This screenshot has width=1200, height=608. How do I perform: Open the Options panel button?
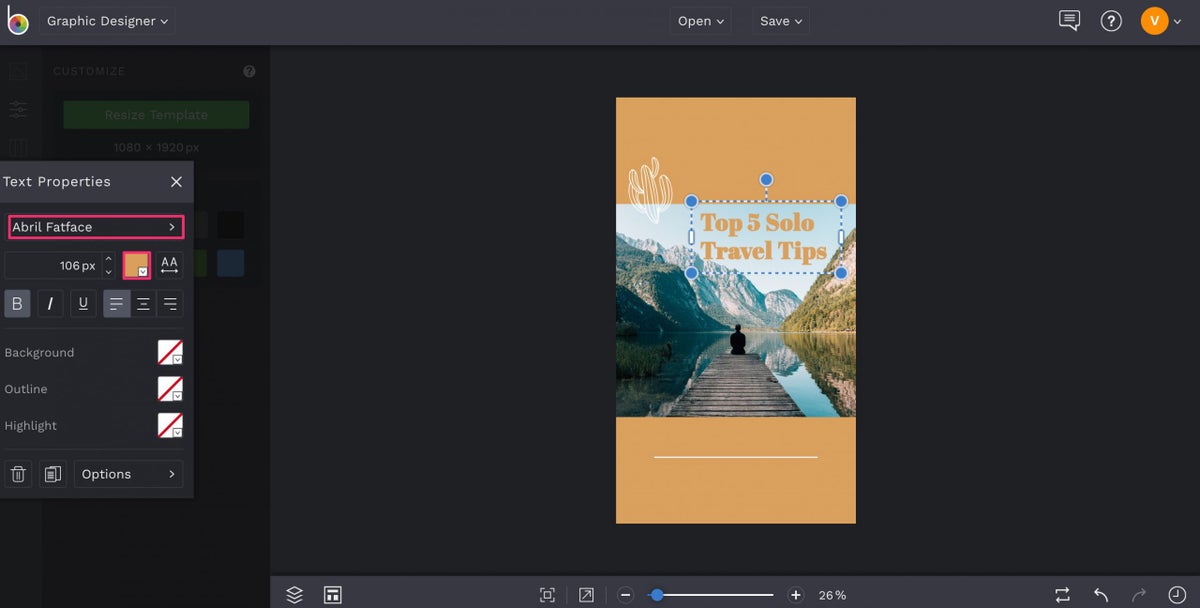(128, 473)
